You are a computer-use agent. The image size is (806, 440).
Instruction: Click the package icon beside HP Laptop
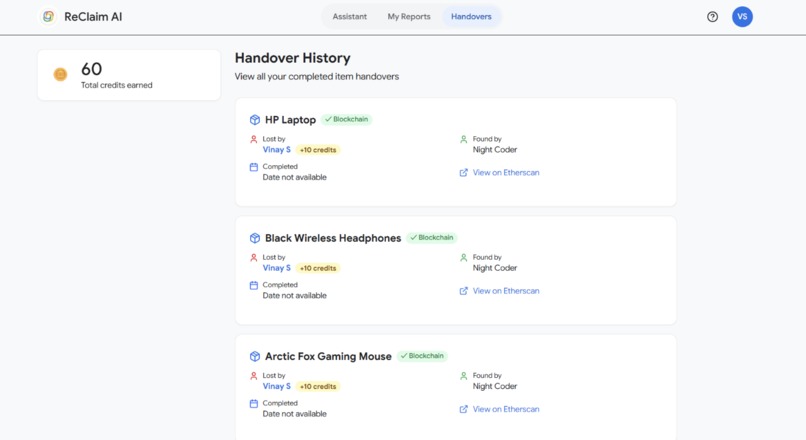tap(254, 120)
